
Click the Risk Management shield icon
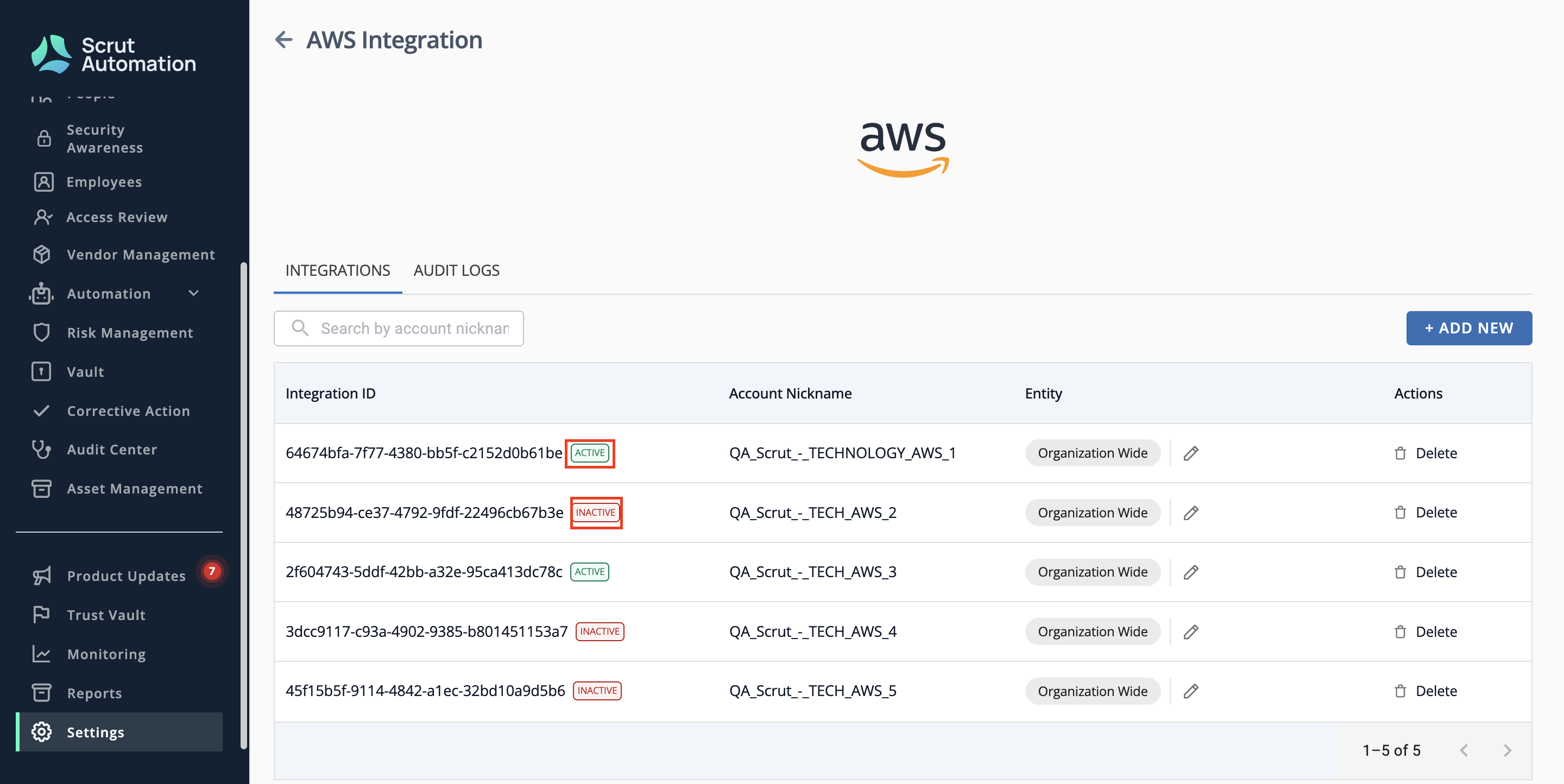(x=41, y=332)
